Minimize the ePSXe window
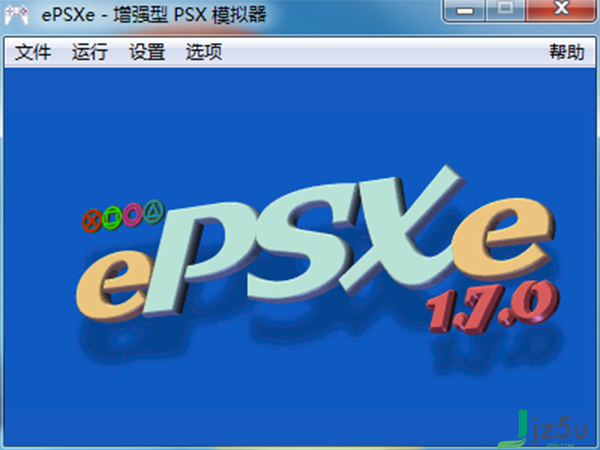This screenshot has width=600, height=450. click(x=465, y=10)
